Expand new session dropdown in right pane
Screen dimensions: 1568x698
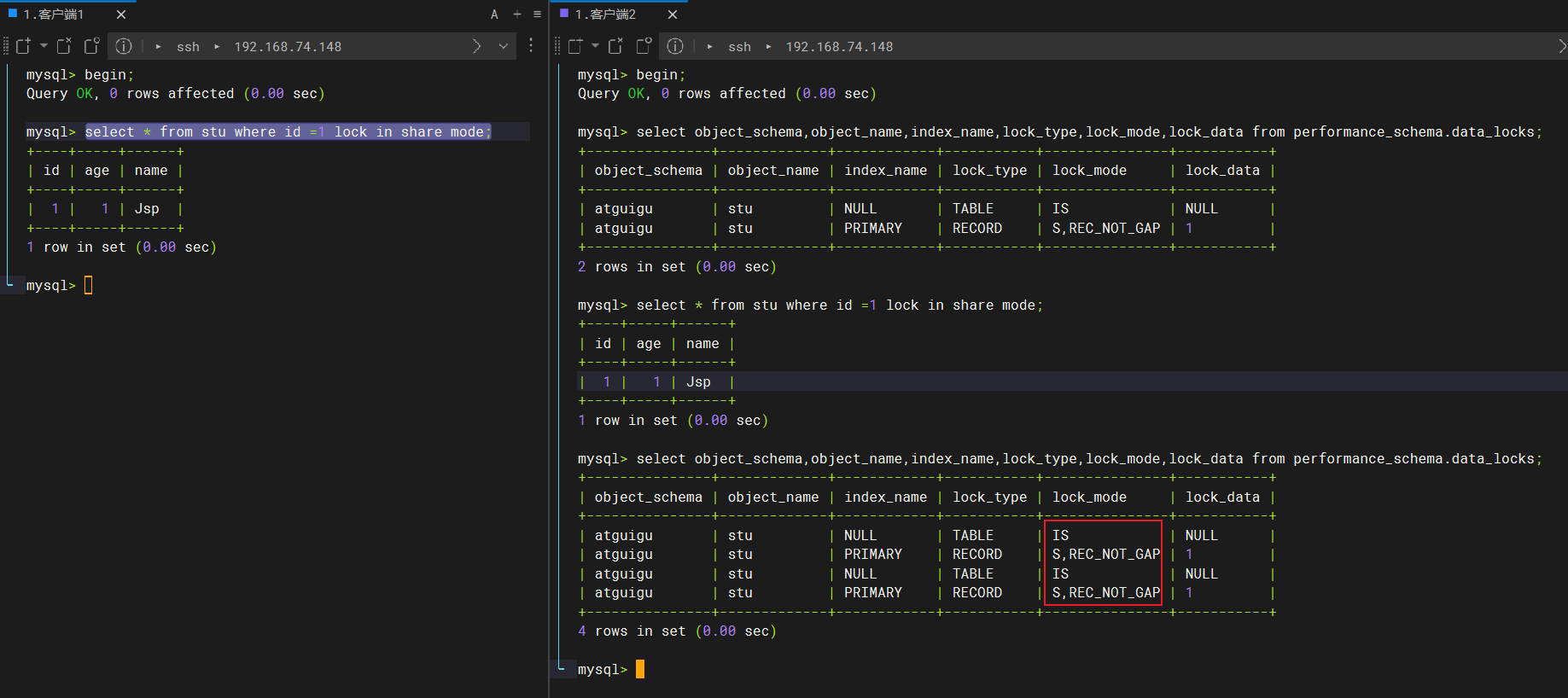[x=595, y=46]
